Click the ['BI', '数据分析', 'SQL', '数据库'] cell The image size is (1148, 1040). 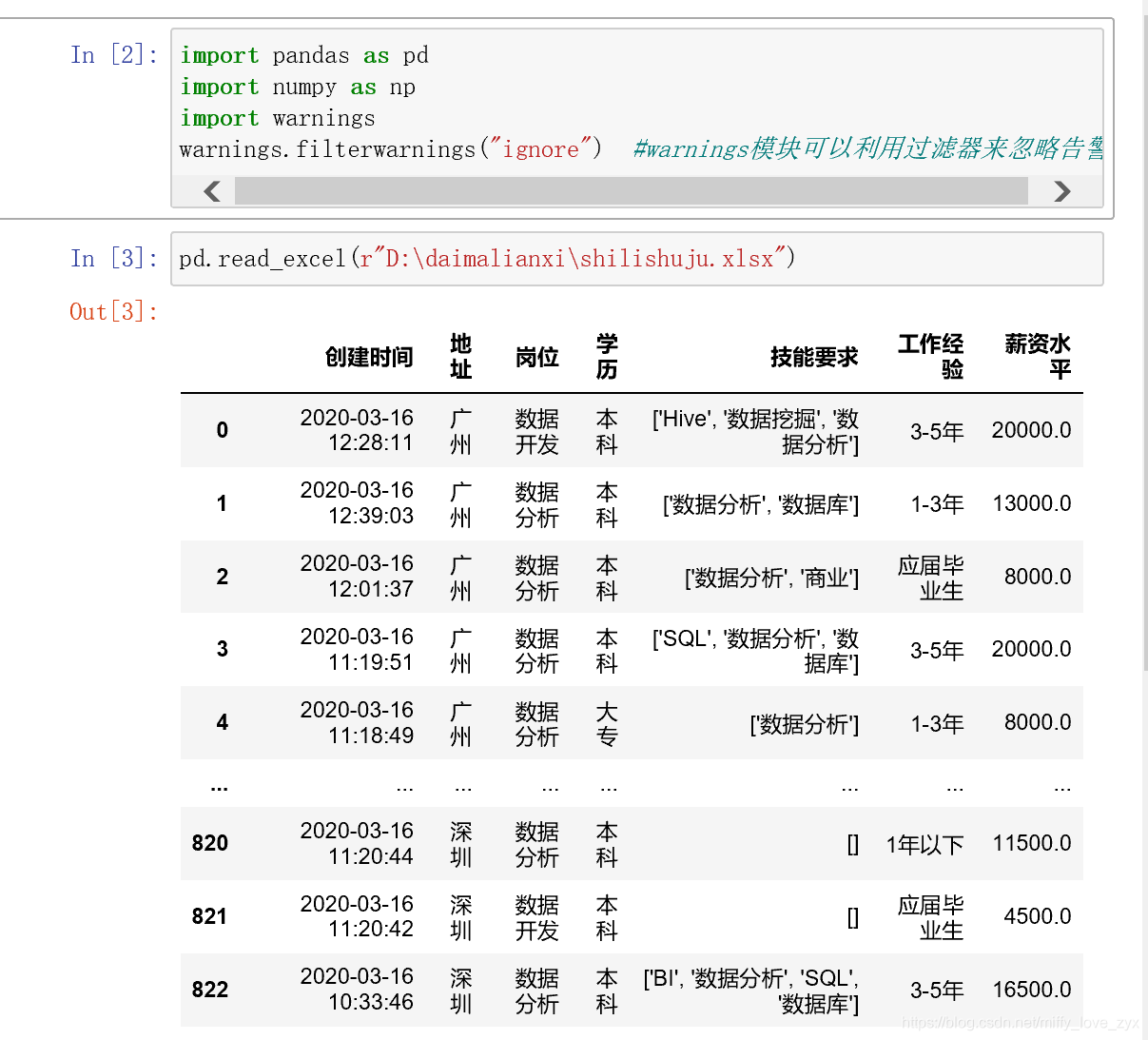pyautogui.click(x=751, y=991)
